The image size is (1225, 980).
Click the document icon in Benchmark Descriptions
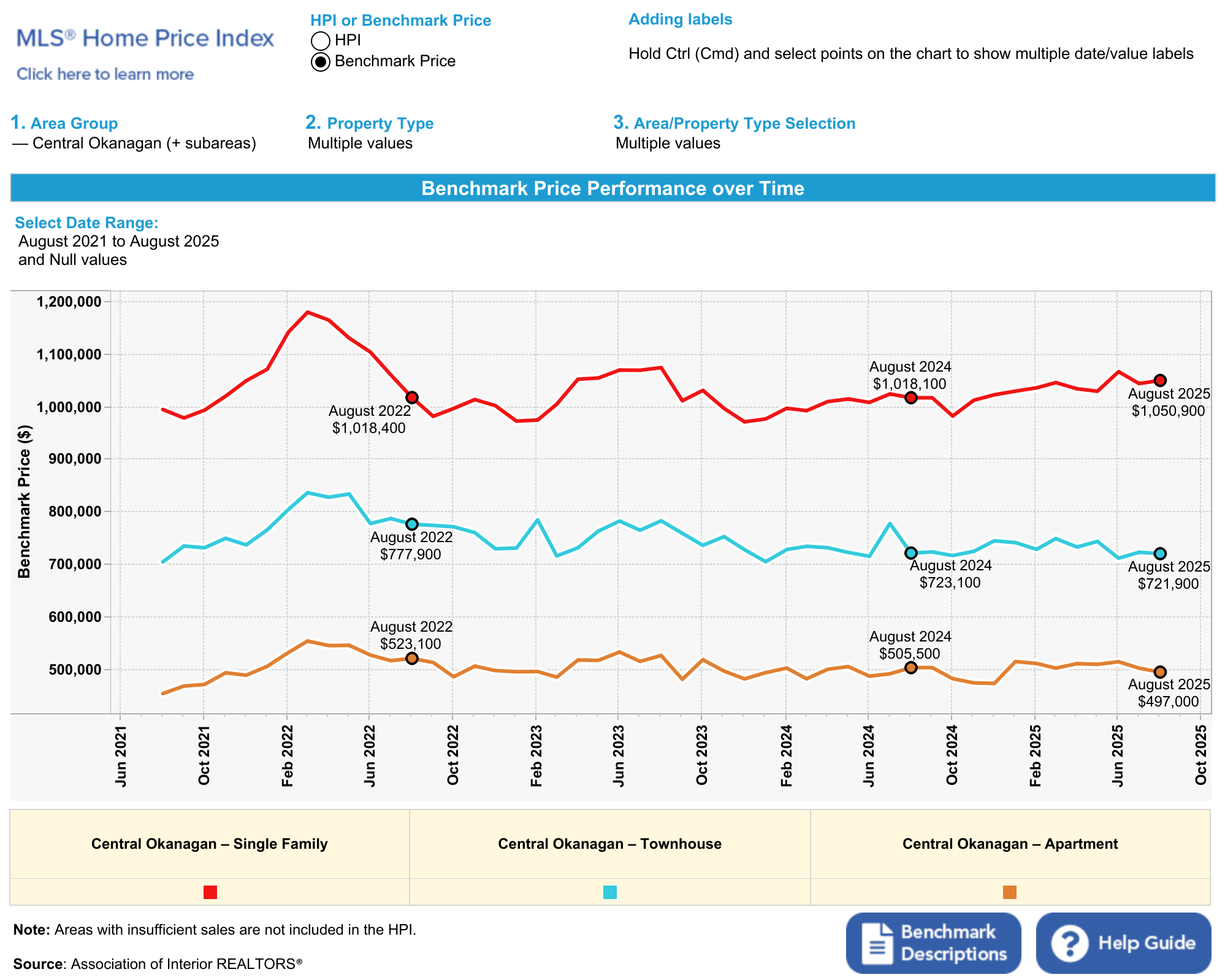tap(877, 943)
